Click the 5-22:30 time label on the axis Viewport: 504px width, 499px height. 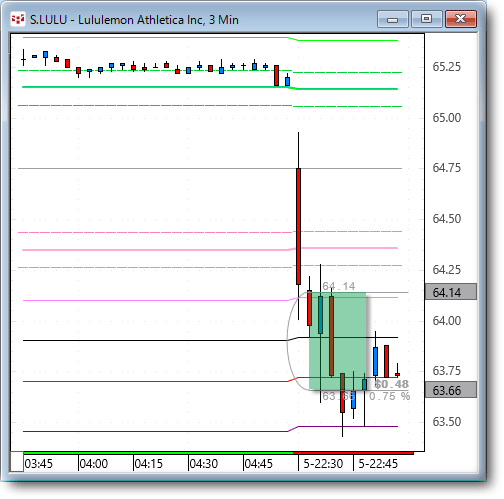tap(323, 464)
